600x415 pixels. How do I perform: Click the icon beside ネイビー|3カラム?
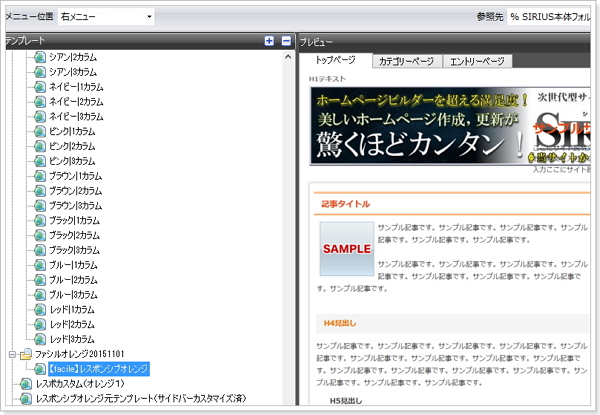[40, 116]
